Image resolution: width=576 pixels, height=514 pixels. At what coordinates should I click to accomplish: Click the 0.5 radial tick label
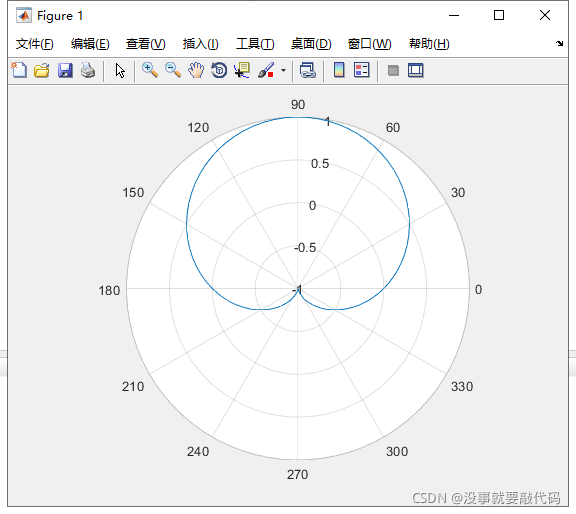[x=320, y=164]
